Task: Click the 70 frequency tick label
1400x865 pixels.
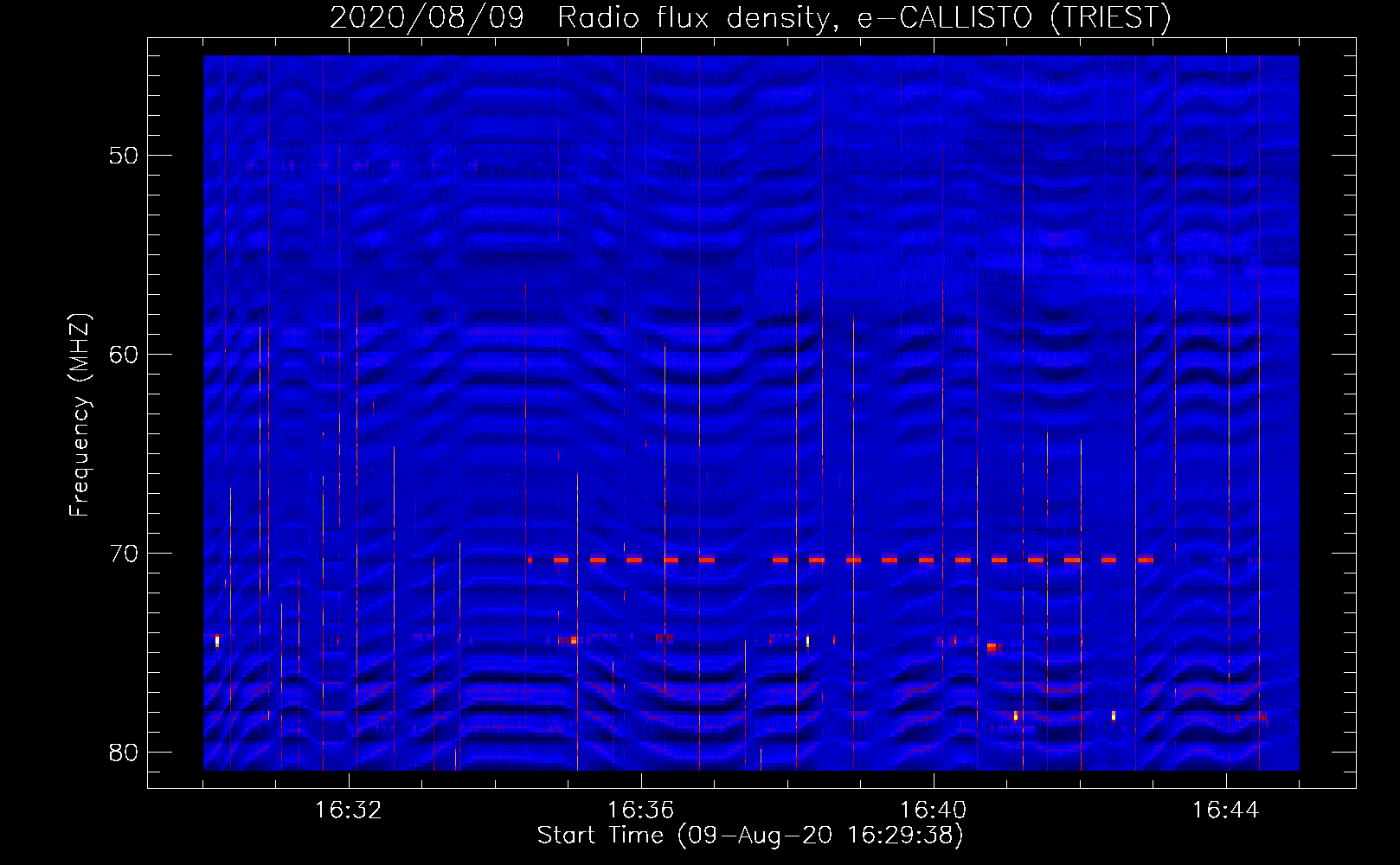Action: [x=124, y=554]
